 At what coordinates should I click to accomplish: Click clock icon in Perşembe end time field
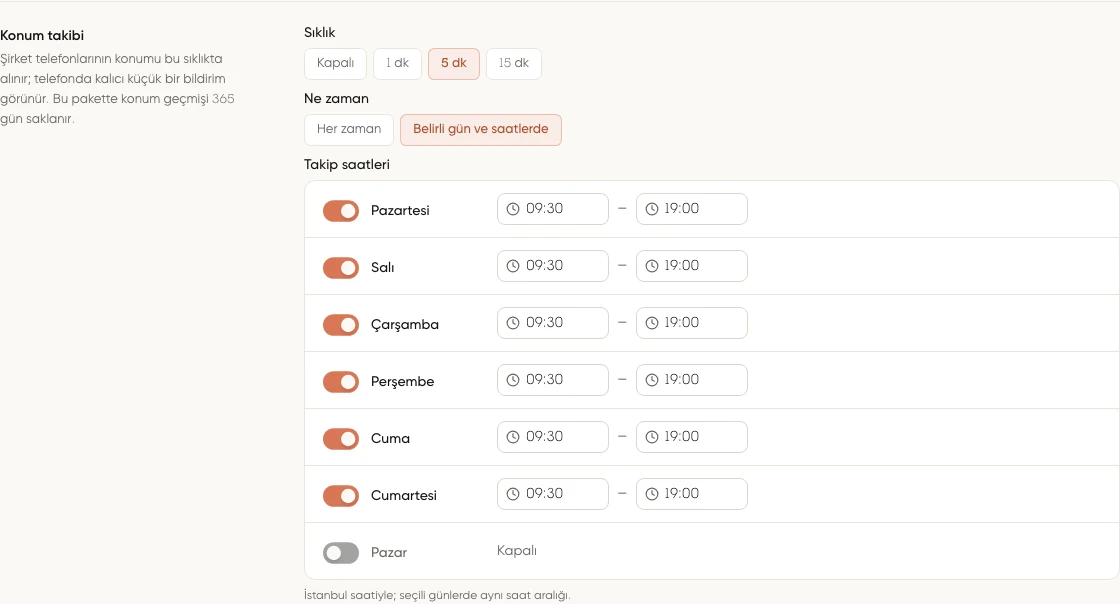(651, 381)
